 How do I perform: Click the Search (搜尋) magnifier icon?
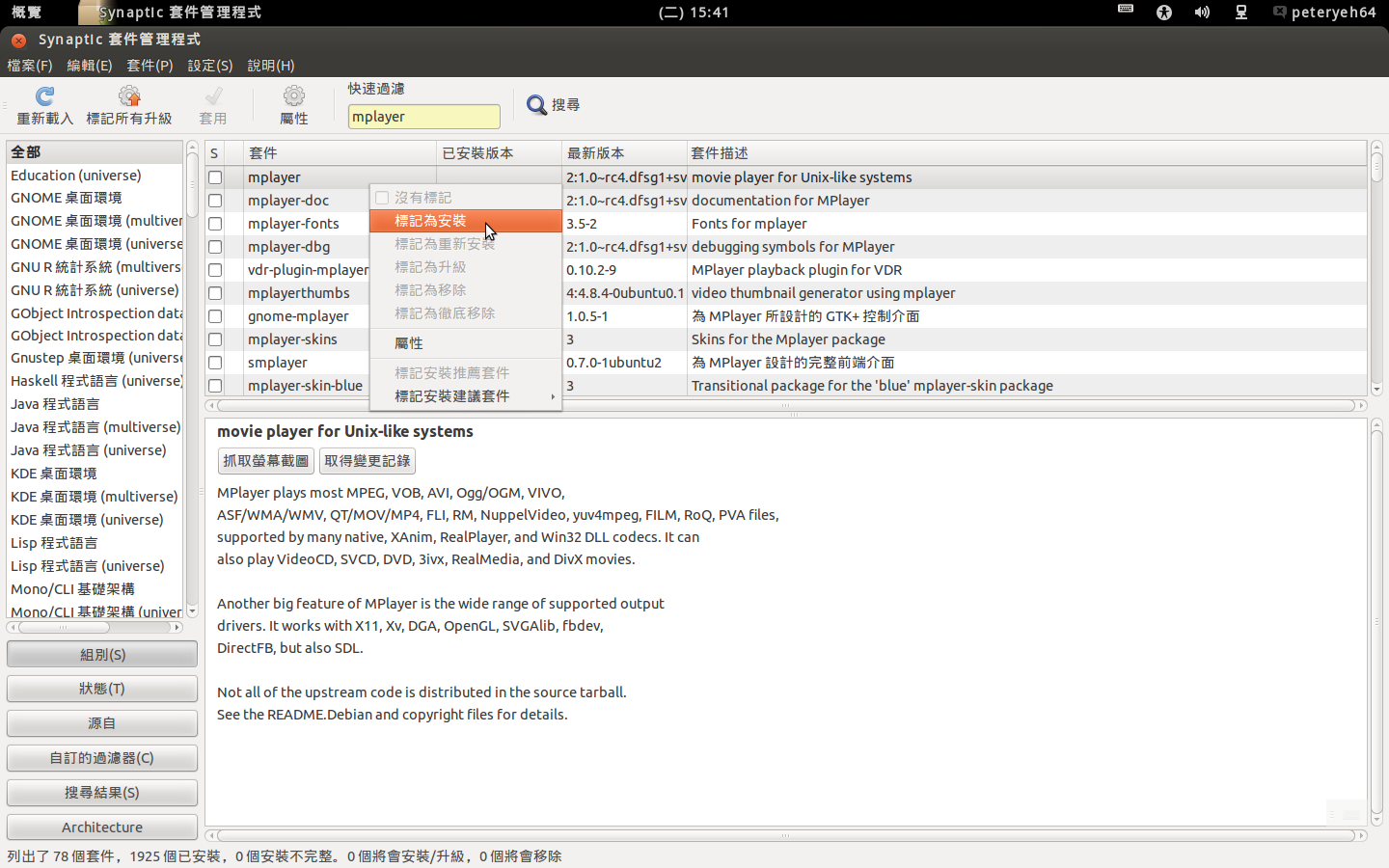click(x=536, y=104)
